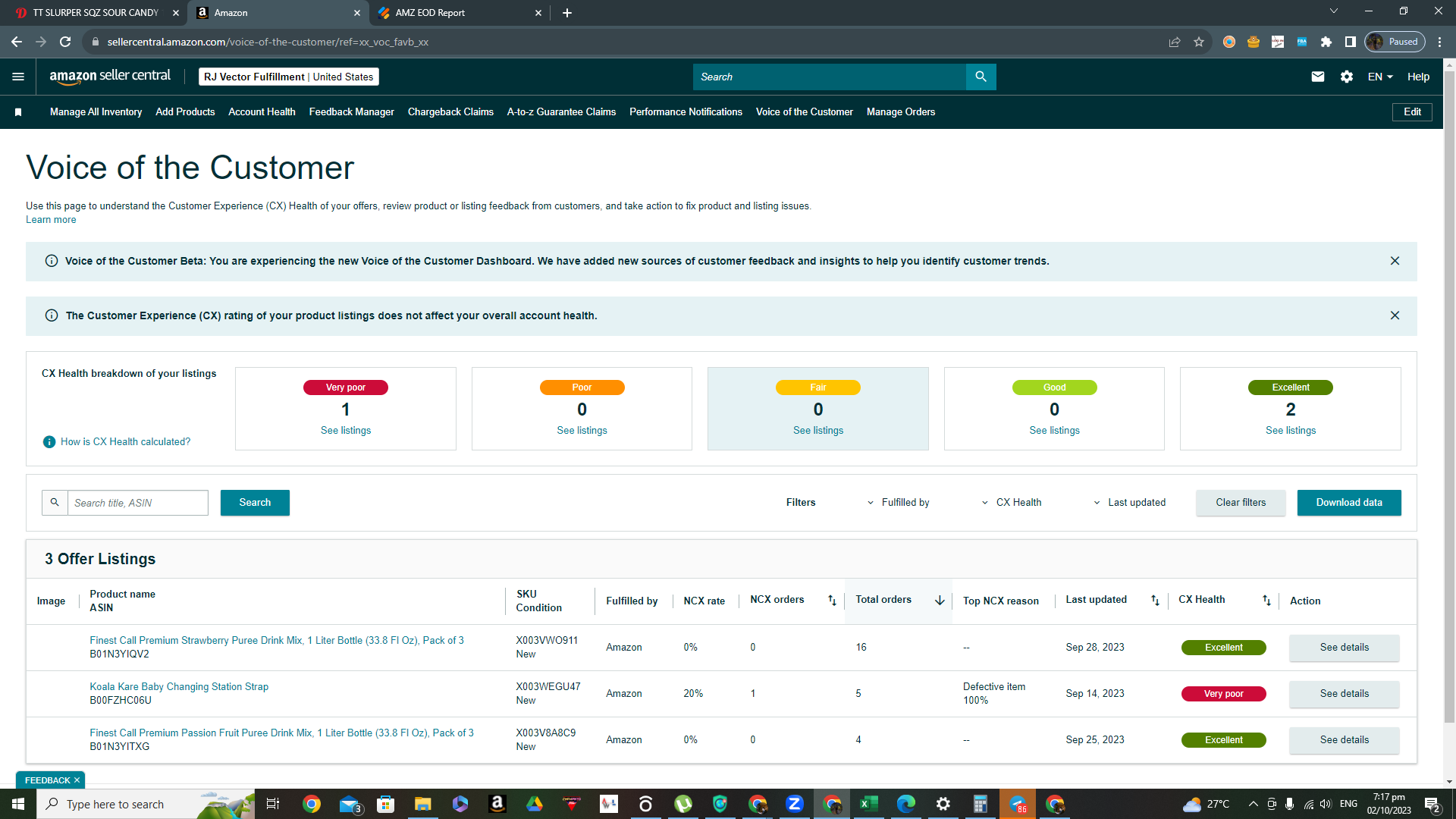Screen dimensions: 1456x819
Task: Focus the header Search box
Action: coord(830,77)
